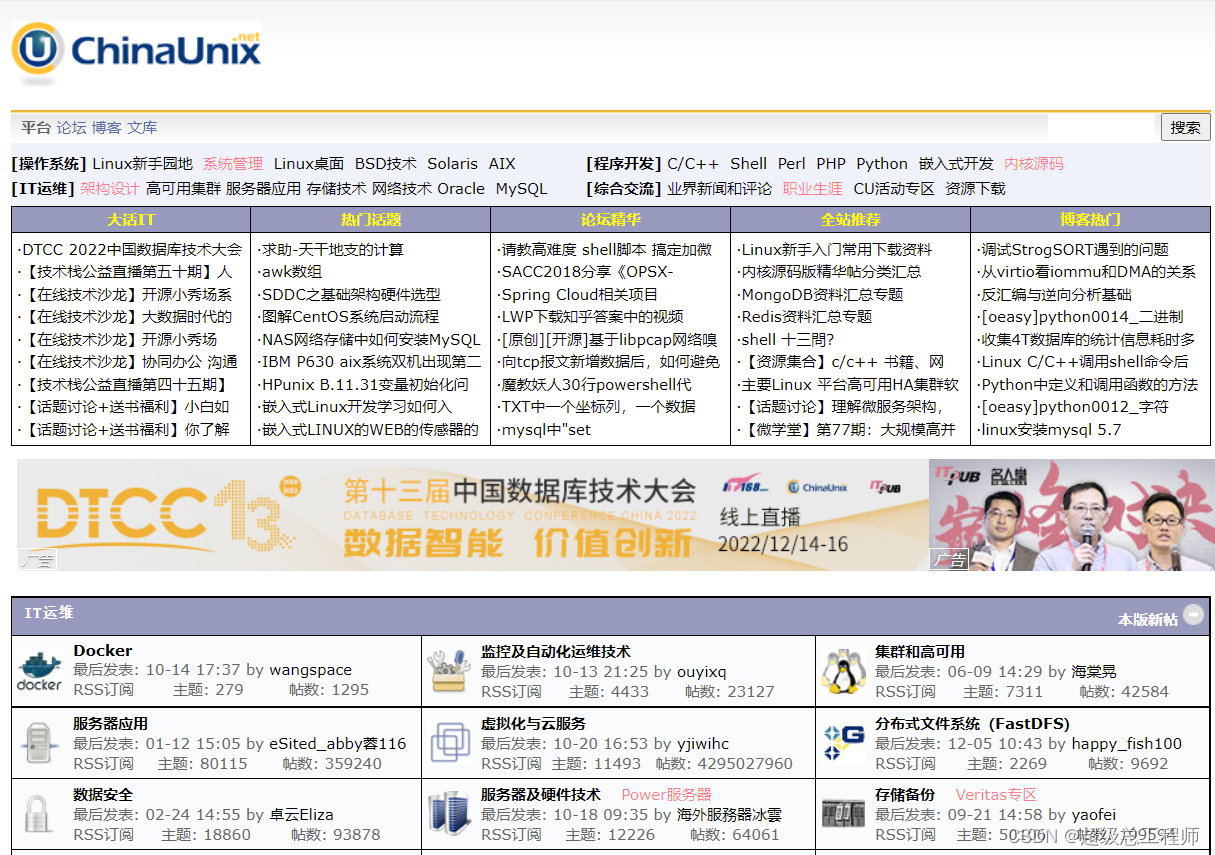Open the Veritas专区 sub-forum link

click(x=996, y=795)
